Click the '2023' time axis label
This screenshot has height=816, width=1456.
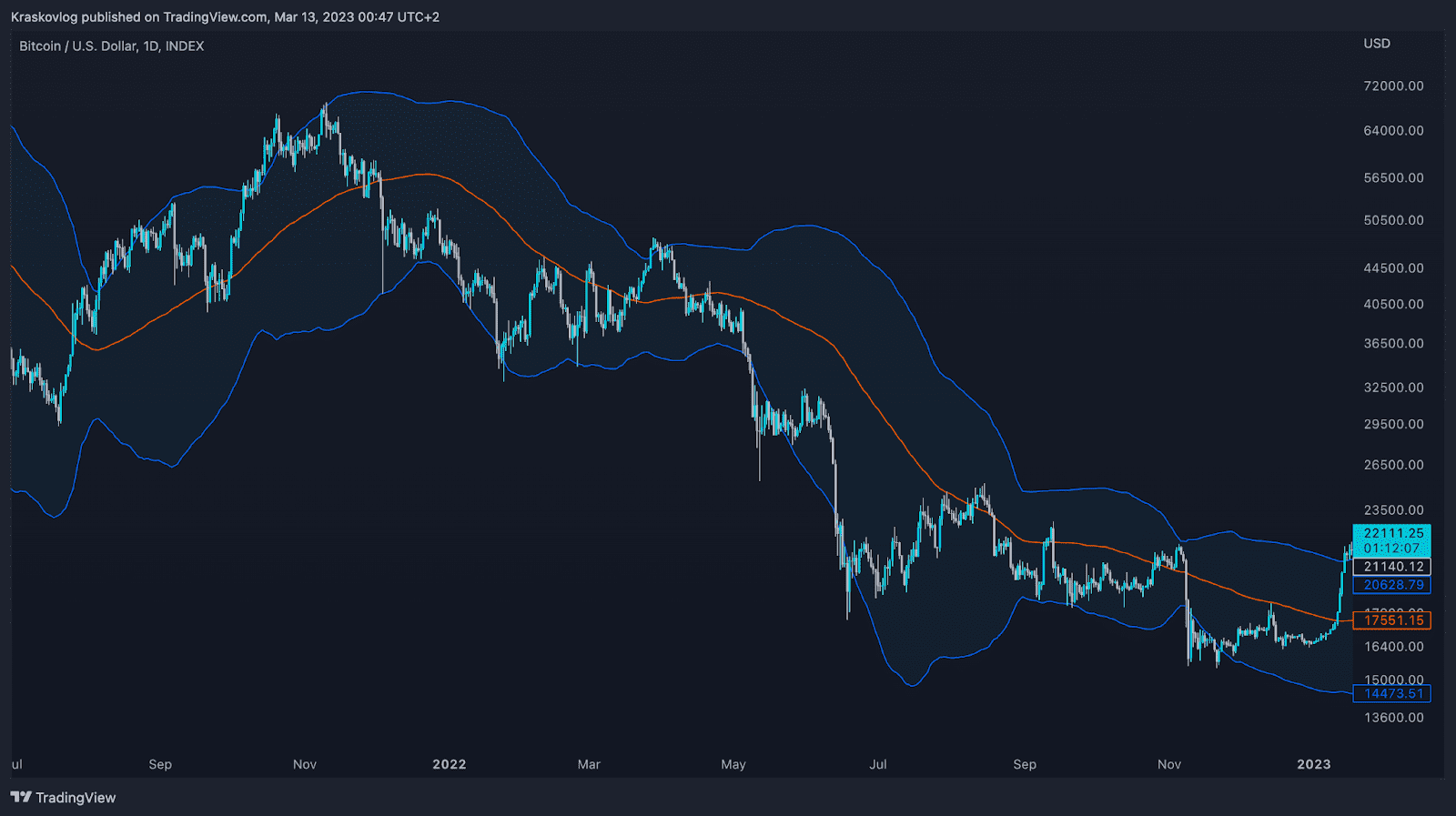pos(1314,764)
